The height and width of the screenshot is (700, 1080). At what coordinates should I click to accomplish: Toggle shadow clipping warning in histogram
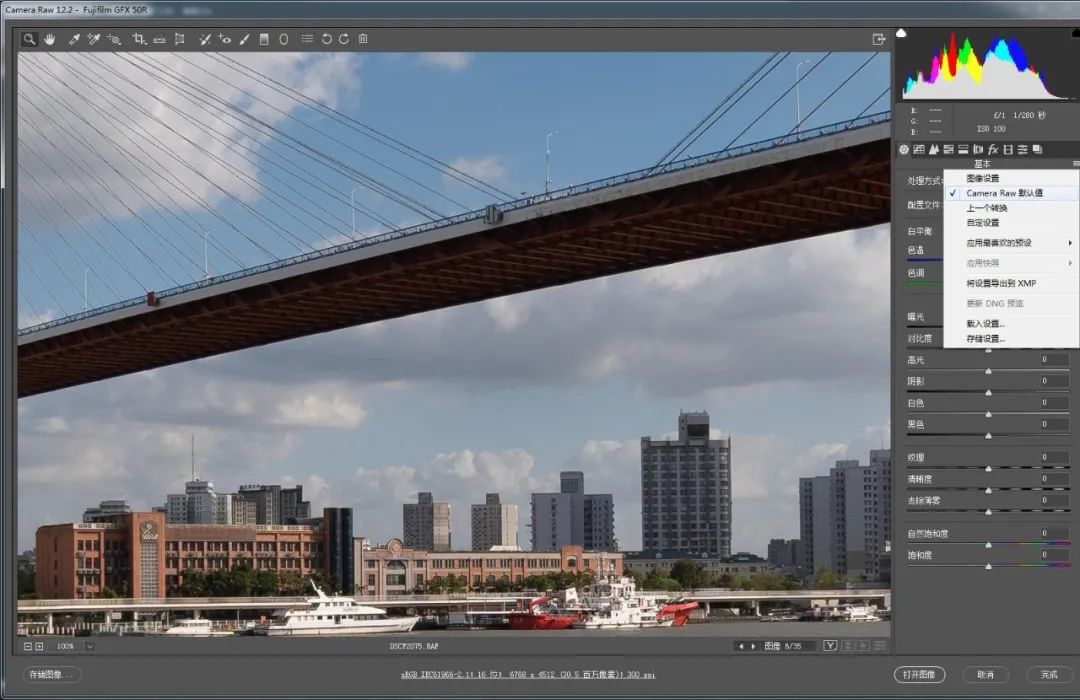[x=902, y=33]
